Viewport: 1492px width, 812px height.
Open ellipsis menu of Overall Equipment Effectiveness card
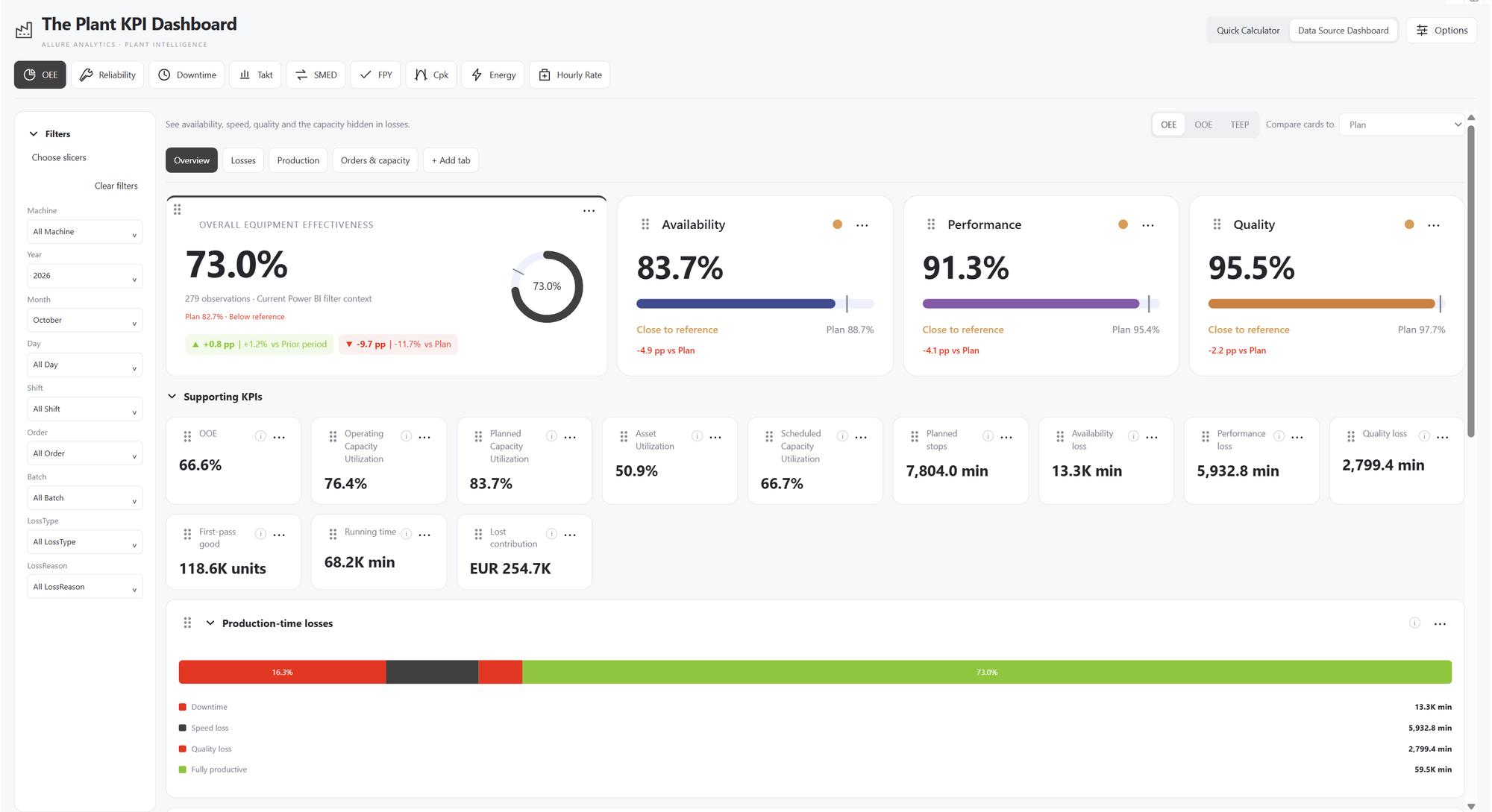(589, 211)
